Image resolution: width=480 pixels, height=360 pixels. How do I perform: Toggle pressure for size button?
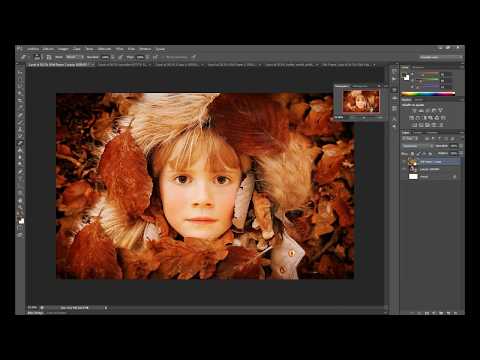pos(193,57)
